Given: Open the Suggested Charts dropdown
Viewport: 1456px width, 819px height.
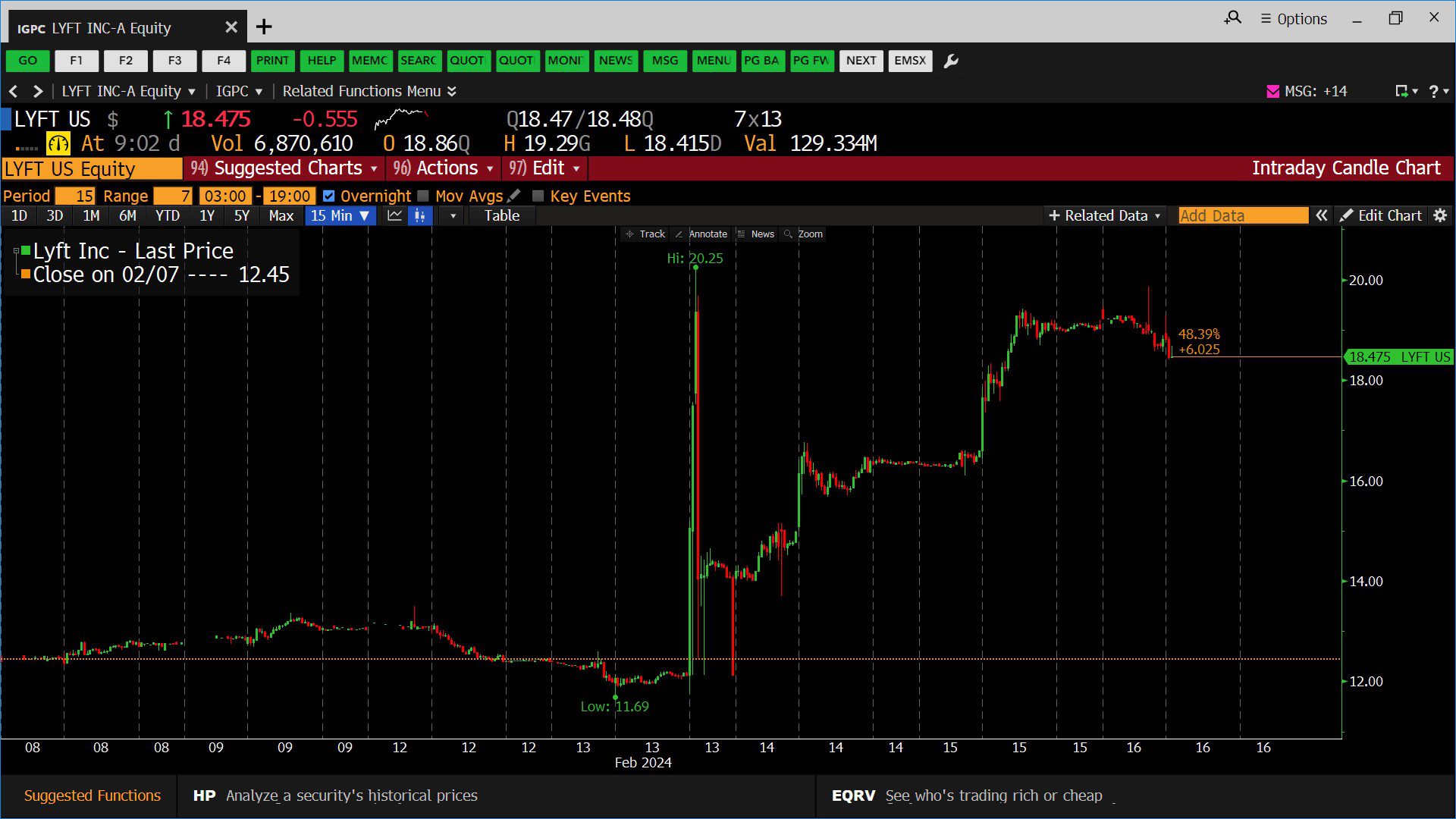Looking at the screenshot, I should pyautogui.click(x=284, y=168).
